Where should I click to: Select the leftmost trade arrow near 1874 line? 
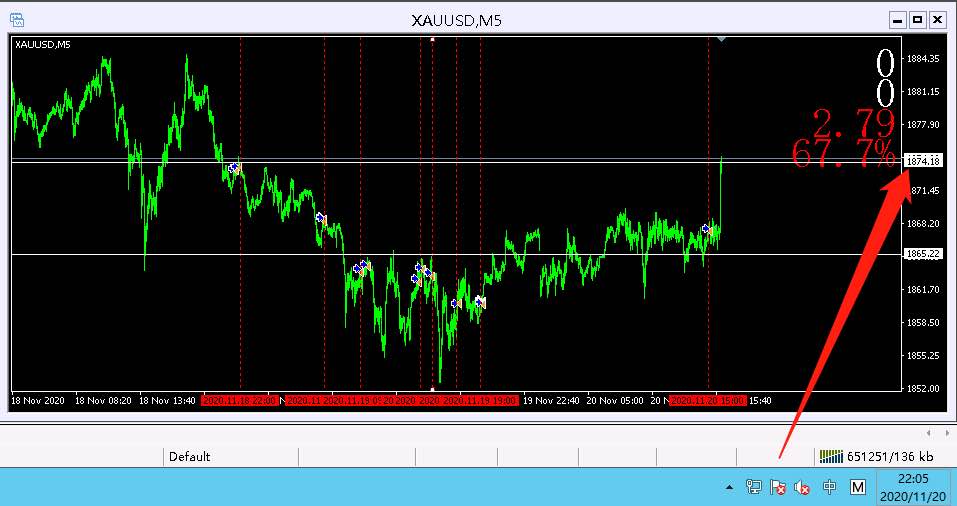coord(233,168)
